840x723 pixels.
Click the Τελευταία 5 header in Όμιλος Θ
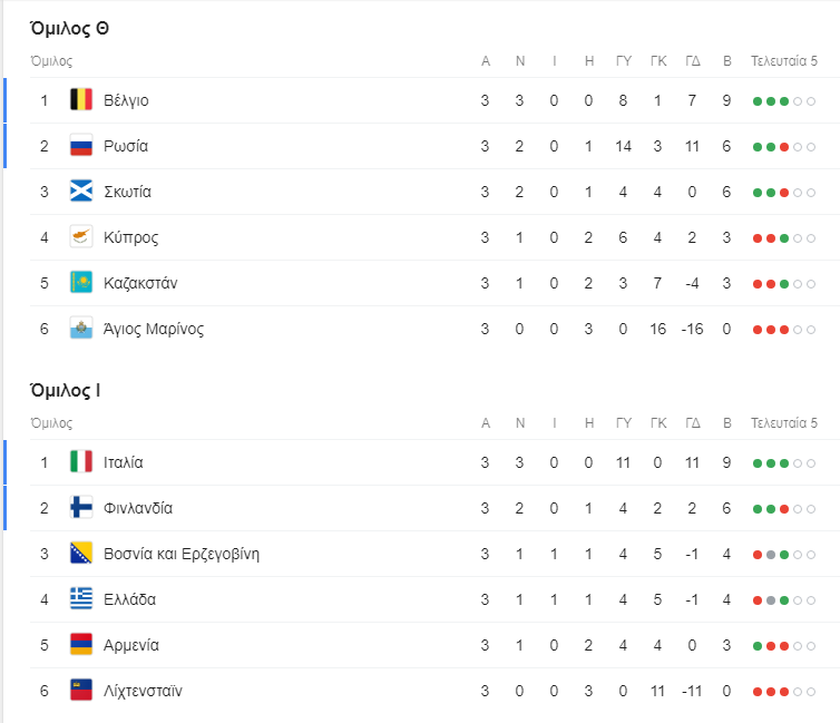coord(784,61)
